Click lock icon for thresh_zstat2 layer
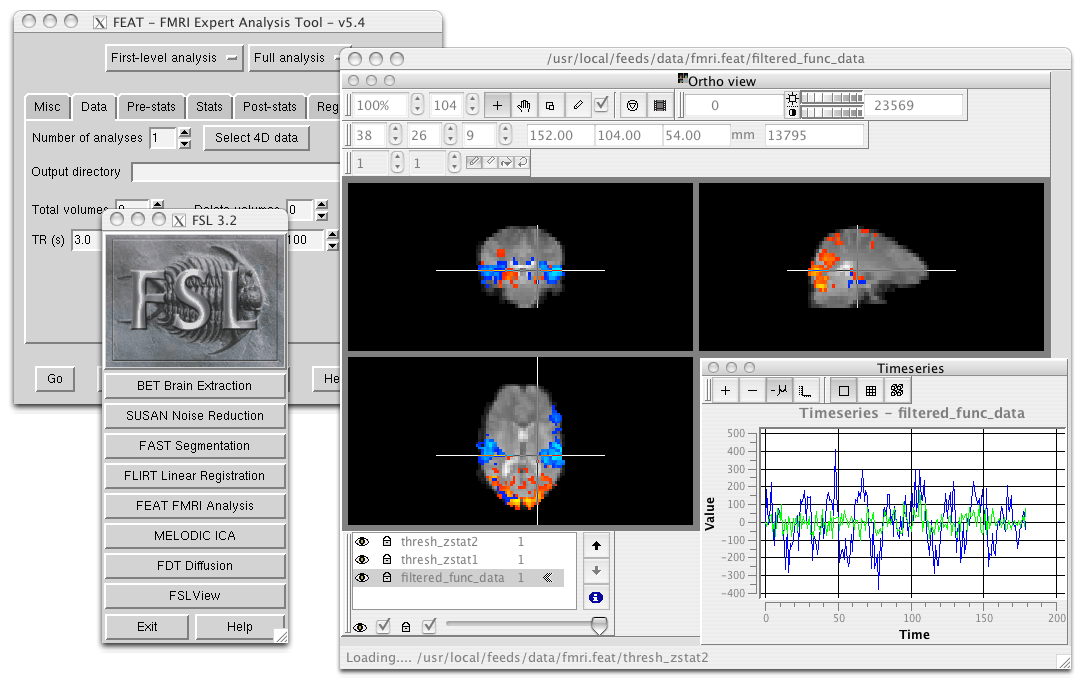This screenshot has height=682, width=1088. tap(387, 541)
